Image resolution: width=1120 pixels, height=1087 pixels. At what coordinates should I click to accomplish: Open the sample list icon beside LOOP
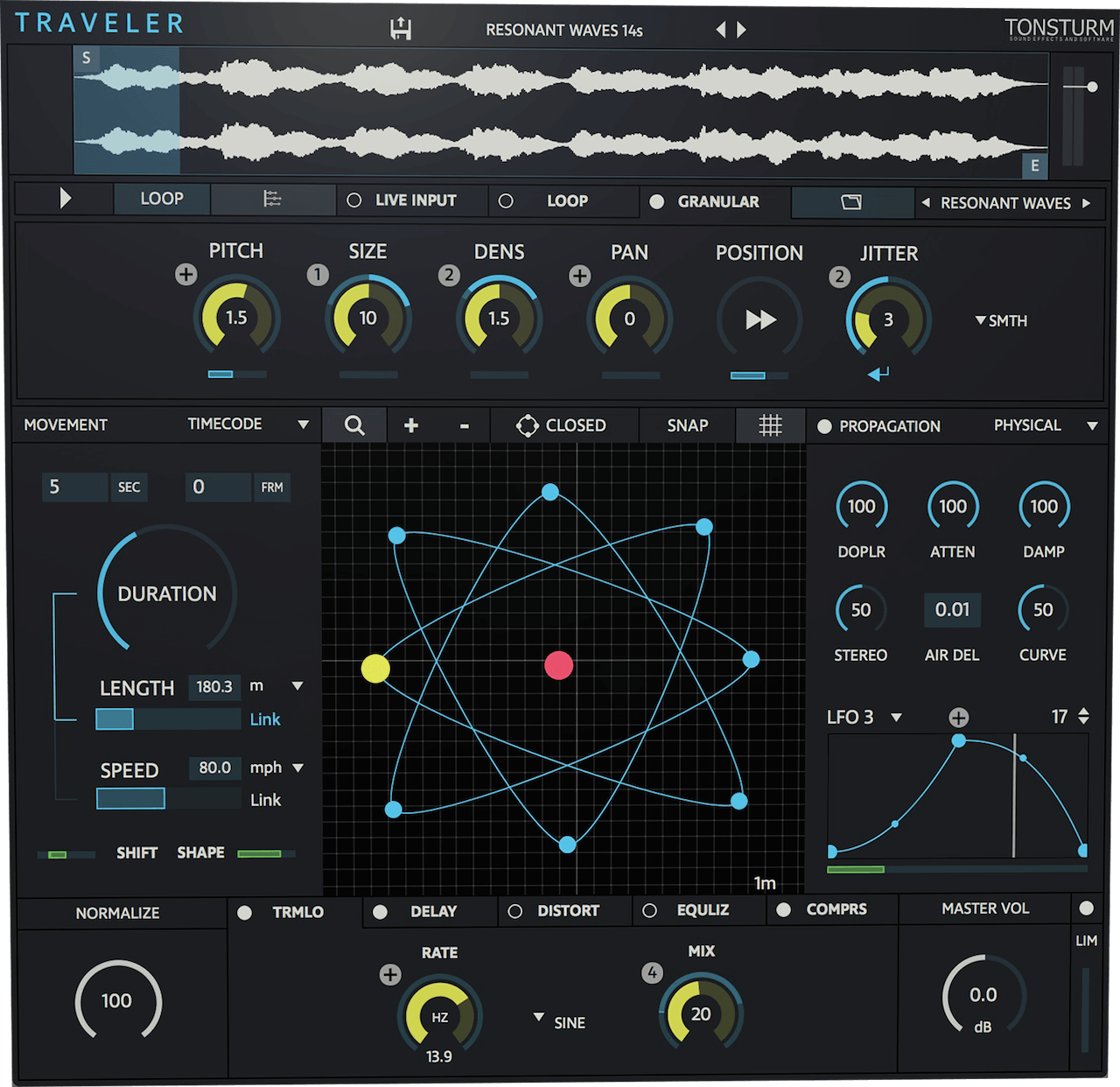pos(272,199)
